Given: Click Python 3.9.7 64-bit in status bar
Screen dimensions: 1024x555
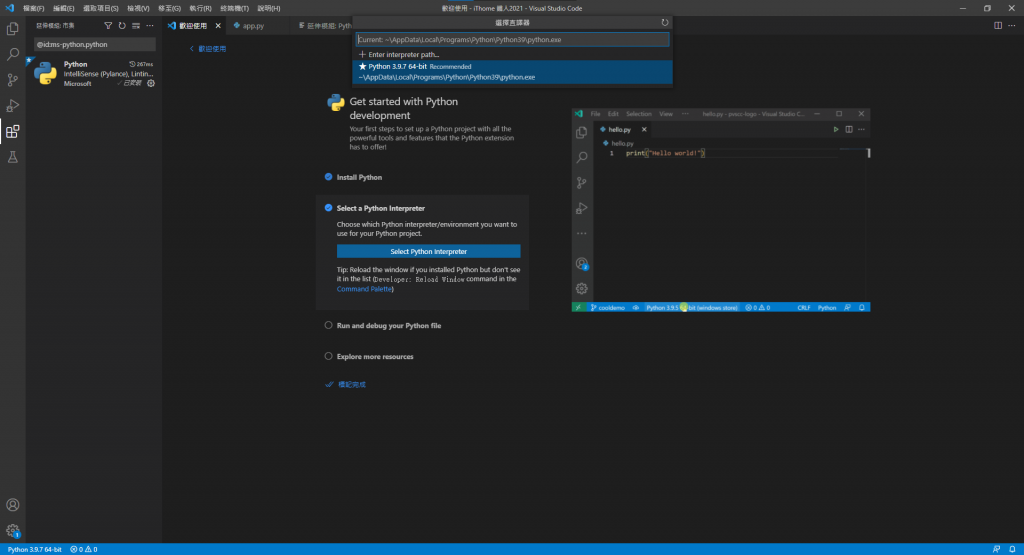Looking at the screenshot, I should coord(35,549).
